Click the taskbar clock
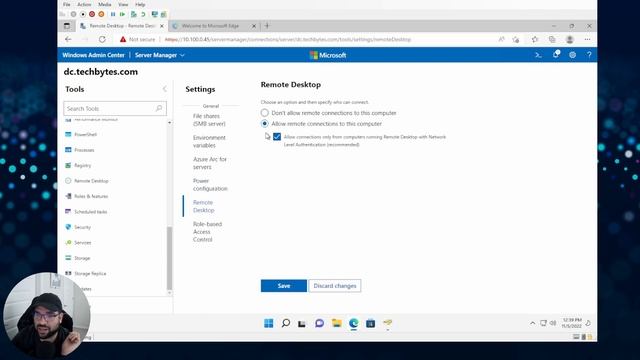The height and width of the screenshot is (360, 640). (x=571, y=323)
